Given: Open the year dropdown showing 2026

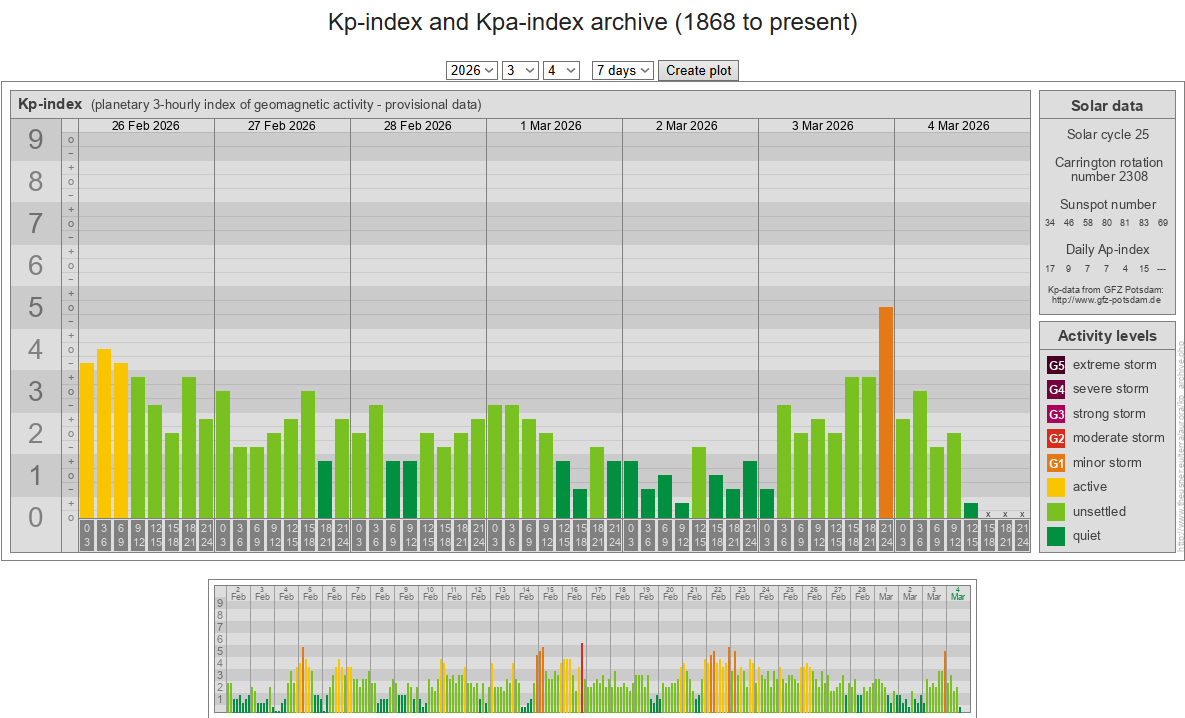Looking at the screenshot, I should click(472, 70).
